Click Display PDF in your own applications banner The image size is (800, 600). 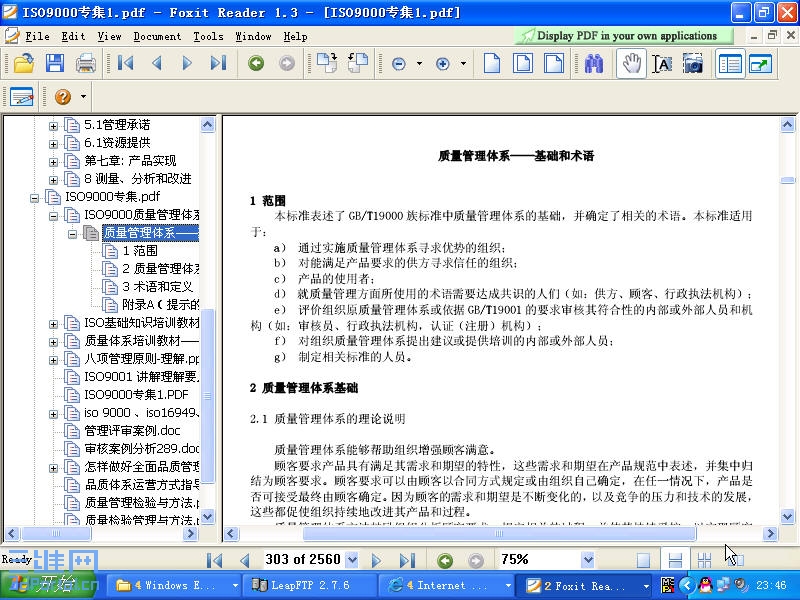pyautogui.click(x=623, y=36)
